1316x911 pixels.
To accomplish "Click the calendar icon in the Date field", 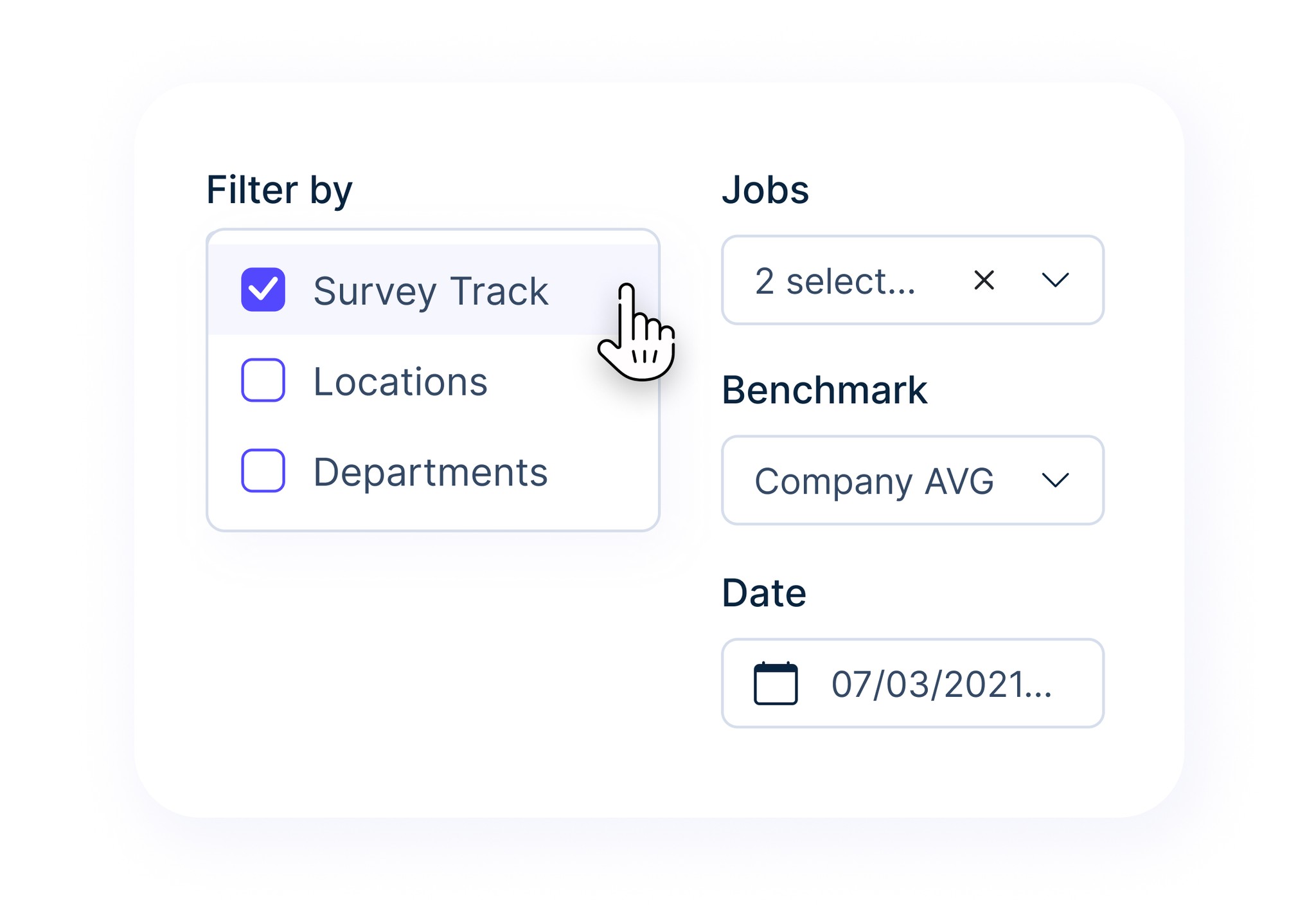I will pyautogui.click(x=777, y=683).
